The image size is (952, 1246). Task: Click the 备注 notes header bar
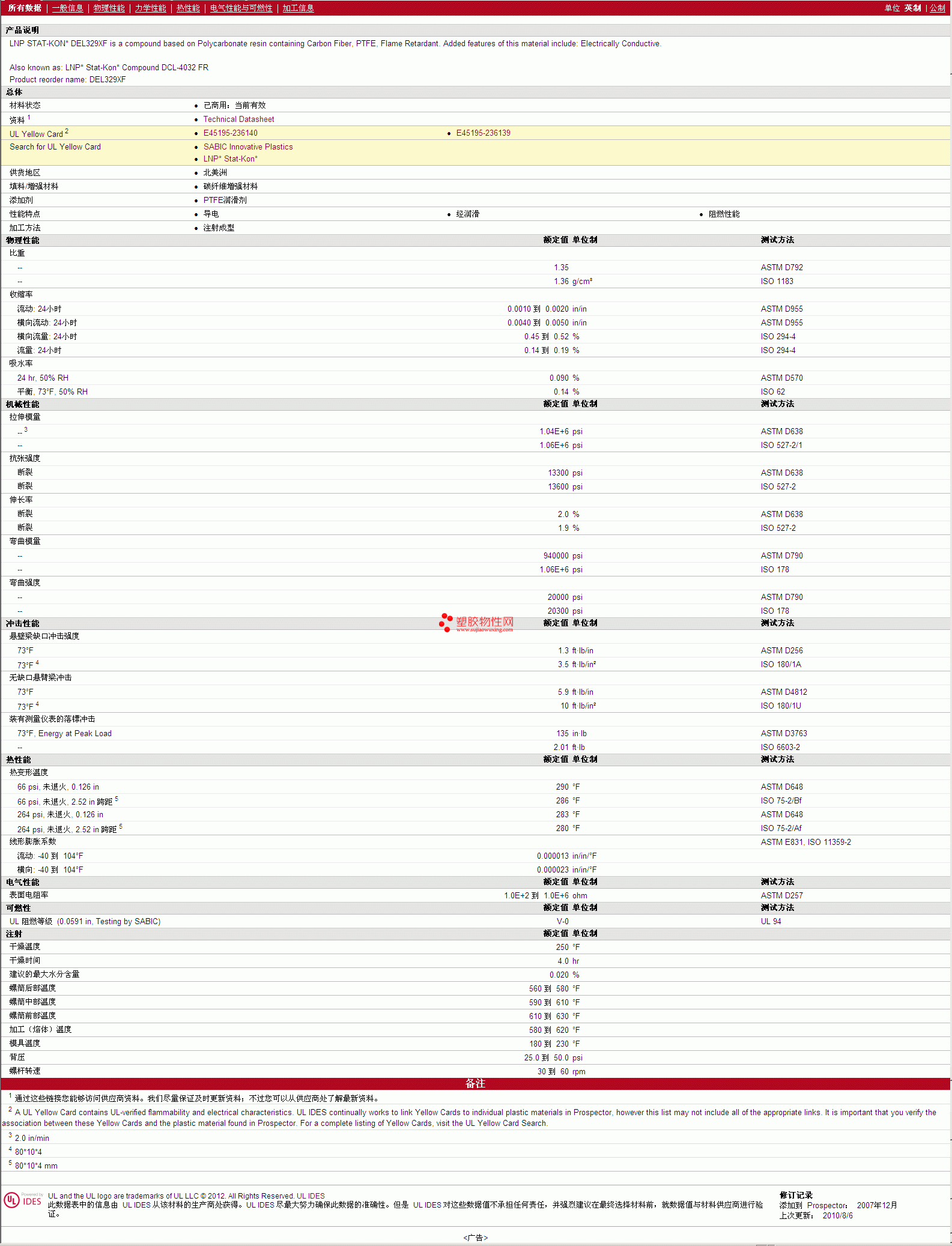(475, 1083)
